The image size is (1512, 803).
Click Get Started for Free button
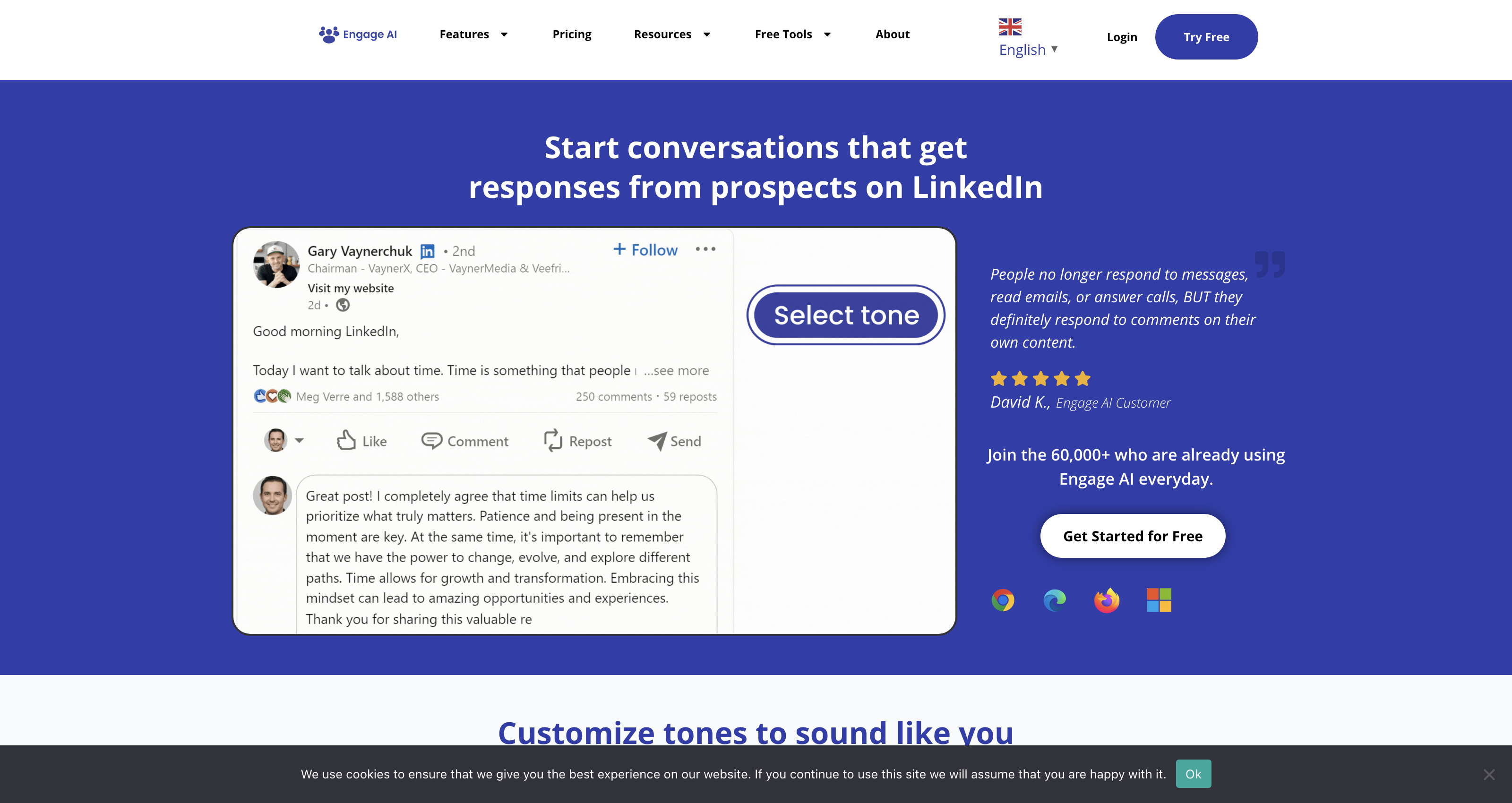tap(1132, 536)
